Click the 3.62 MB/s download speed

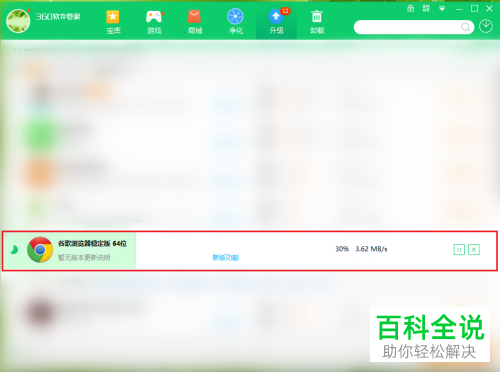(x=371, y=249)
